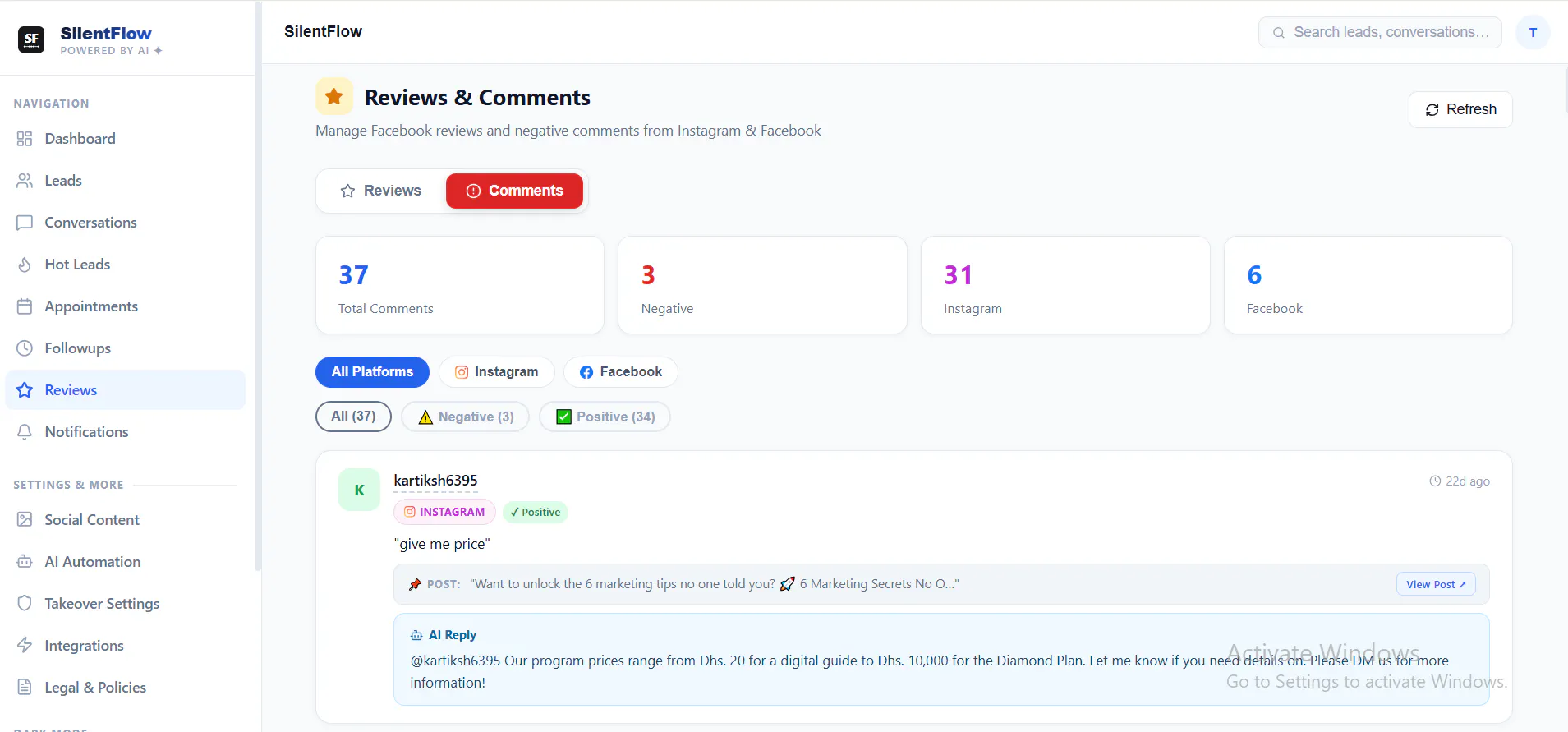Filter comments by Instagram platform
This screenshot has height=732, width=1568.
click(x=496, y=372)
